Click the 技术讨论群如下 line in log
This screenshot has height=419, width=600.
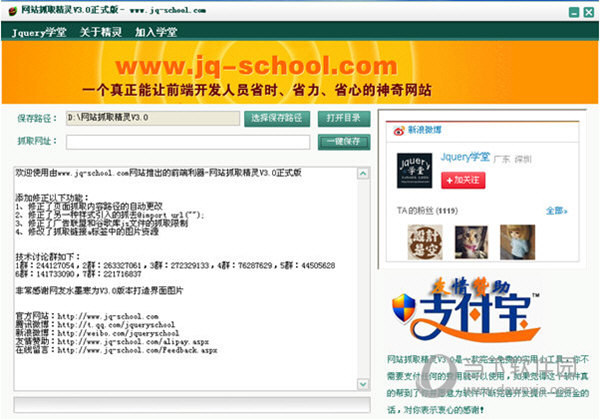pos(48,256)
